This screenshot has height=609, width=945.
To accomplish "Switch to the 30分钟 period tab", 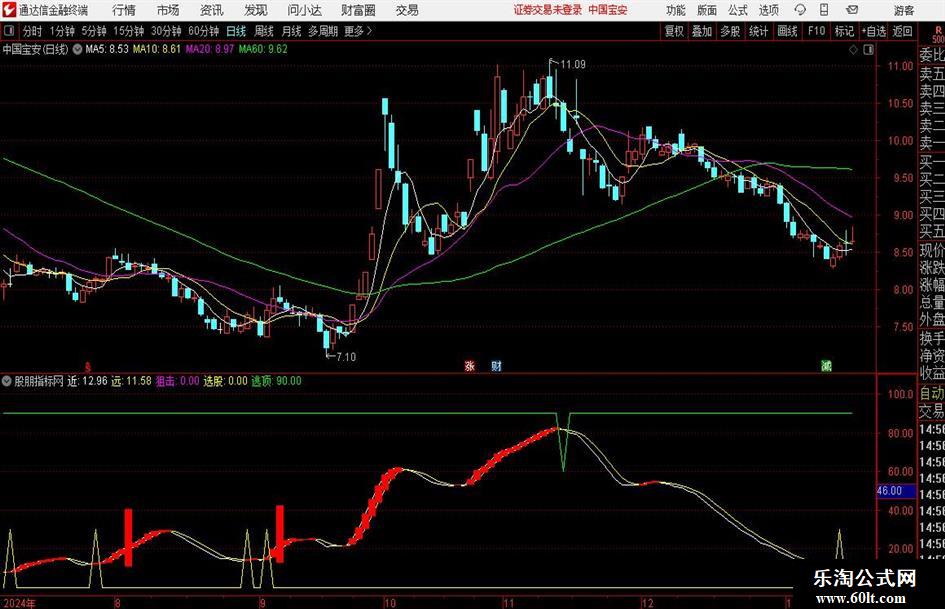I will point(166,31).
